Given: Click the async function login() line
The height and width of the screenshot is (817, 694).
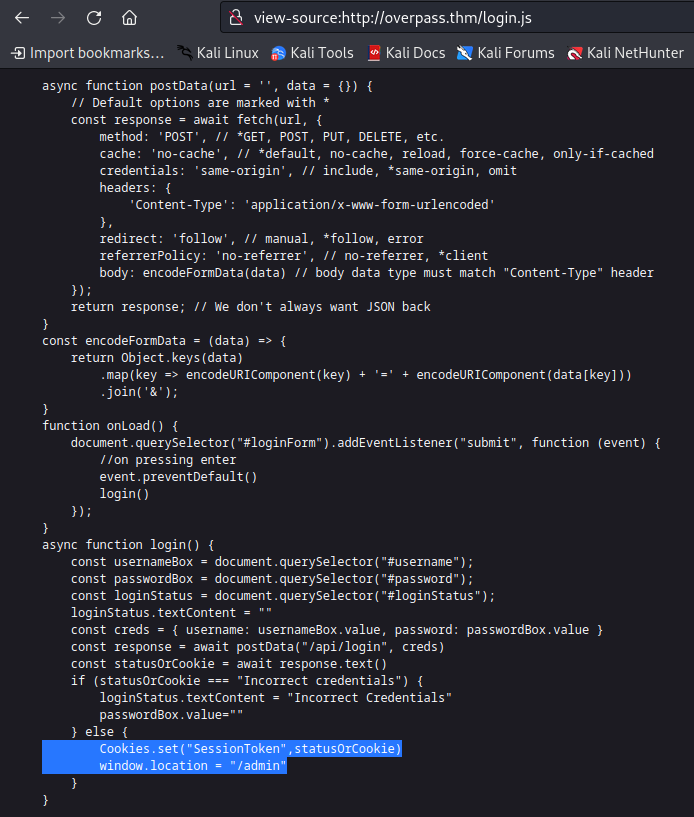Looking at the screenshot, I should [x=128, y=545].
